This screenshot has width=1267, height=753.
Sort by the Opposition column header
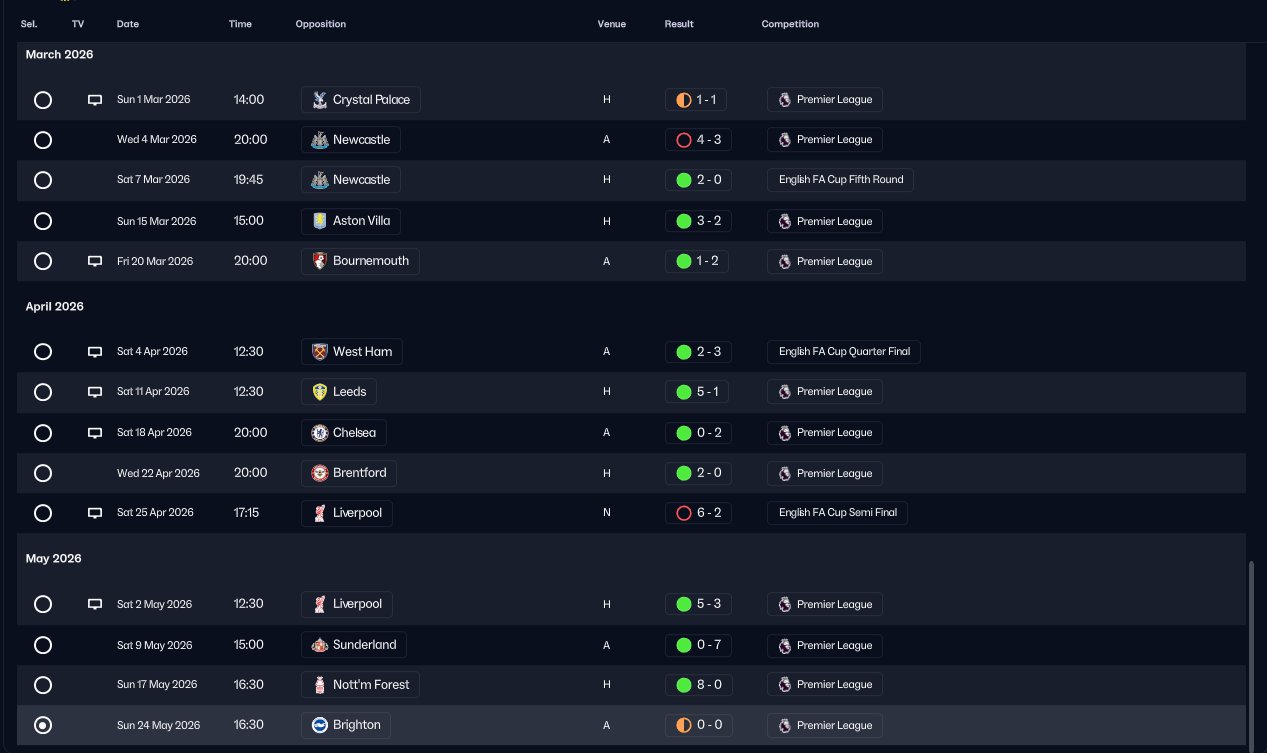point(321,24)
